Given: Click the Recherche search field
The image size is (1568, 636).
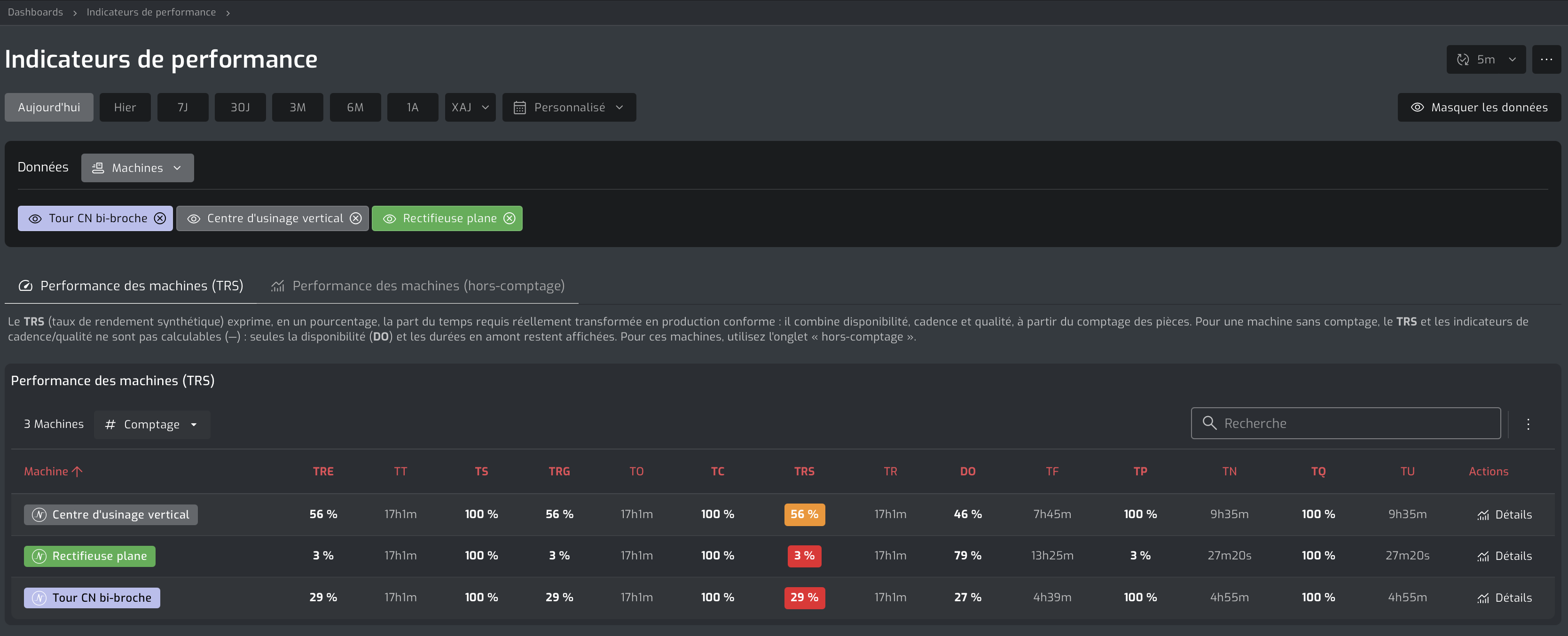Looking at the screenshot, I should (x=1346, y=423).
